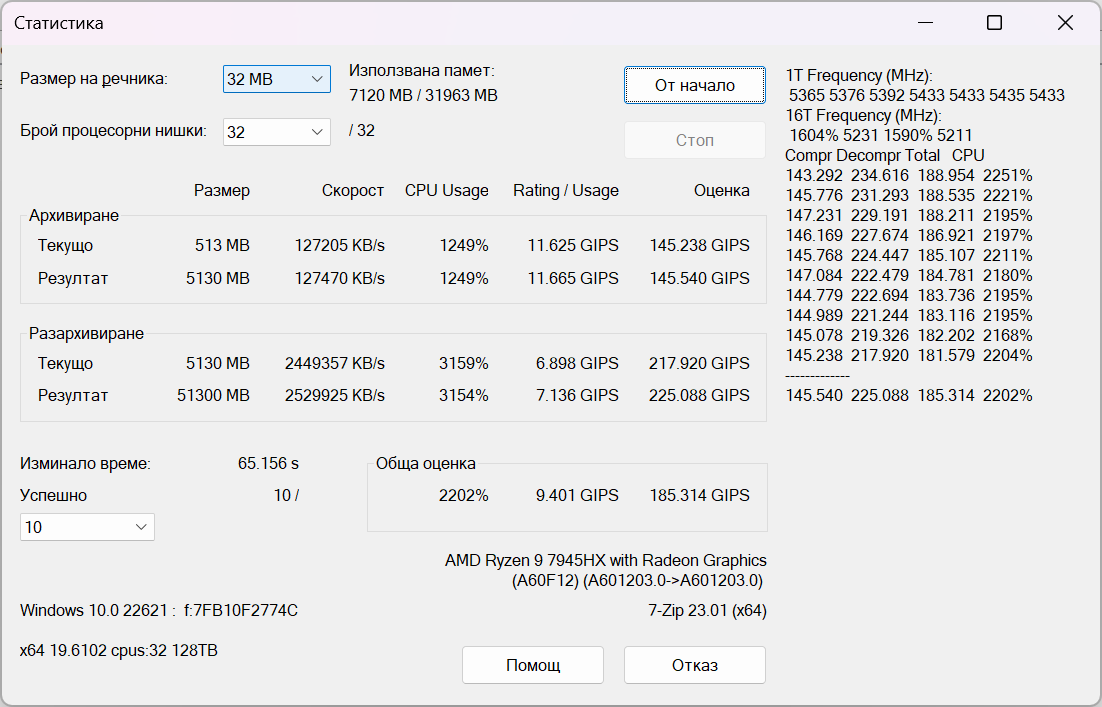Click decompression current speed 2449357 KB/s
This screenshot has width=1102, height=707.
click(335, 363)
